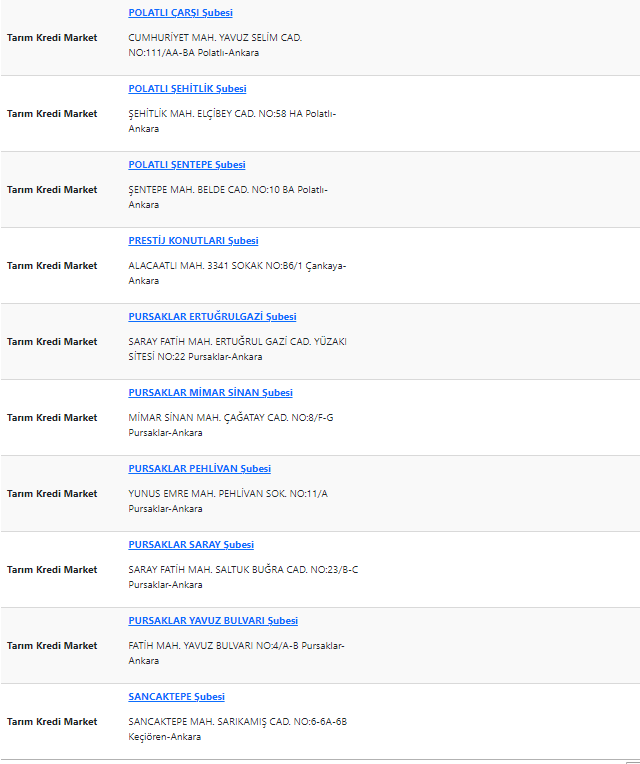Select address 'MİMAR SİNAN MAH. ÇAĞATAY CAD.'
The width and height of the screenshot is (640, 764).
click(208, 418)
